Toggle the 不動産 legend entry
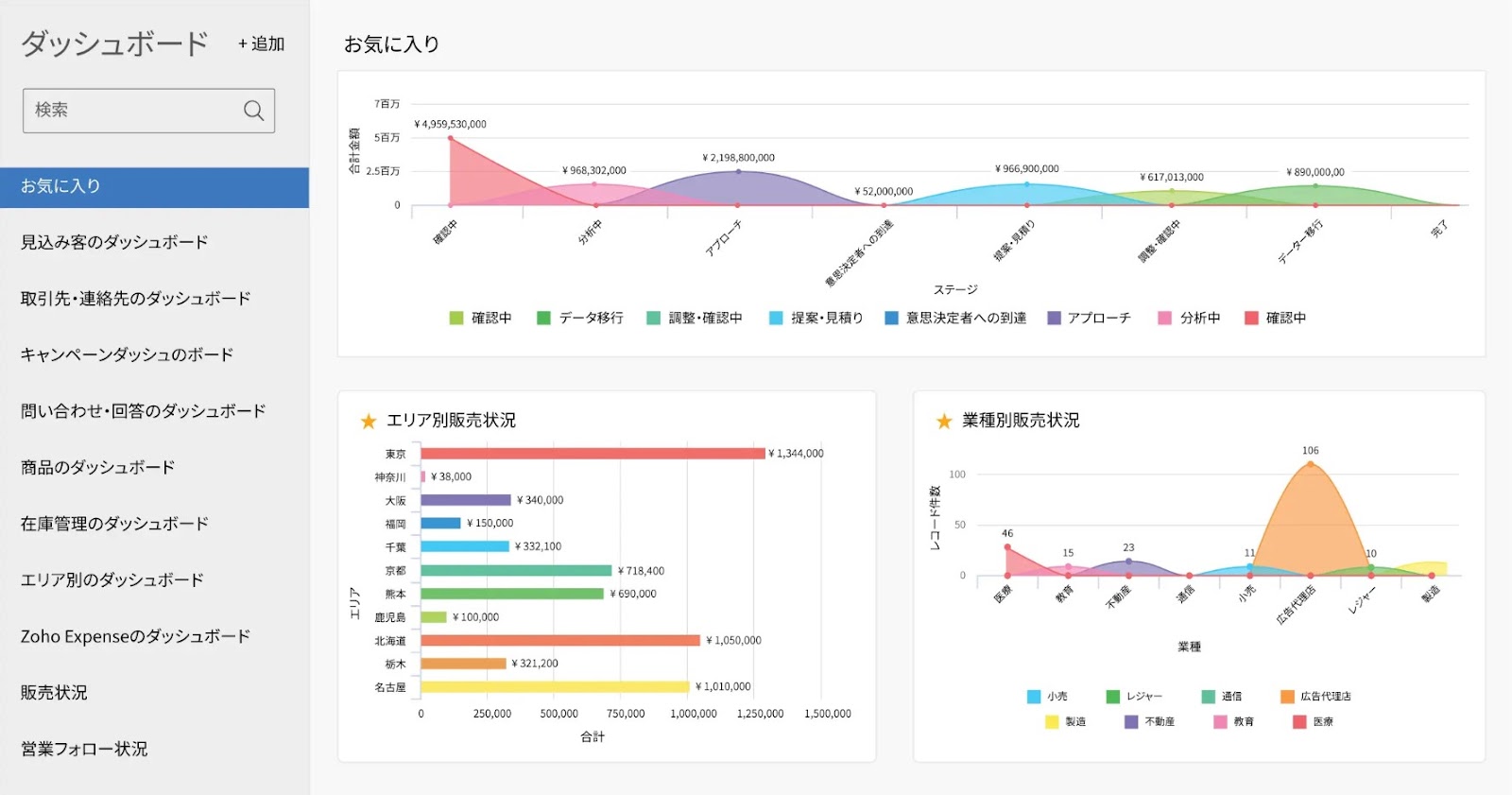1512x795 pixels. 1150,722
